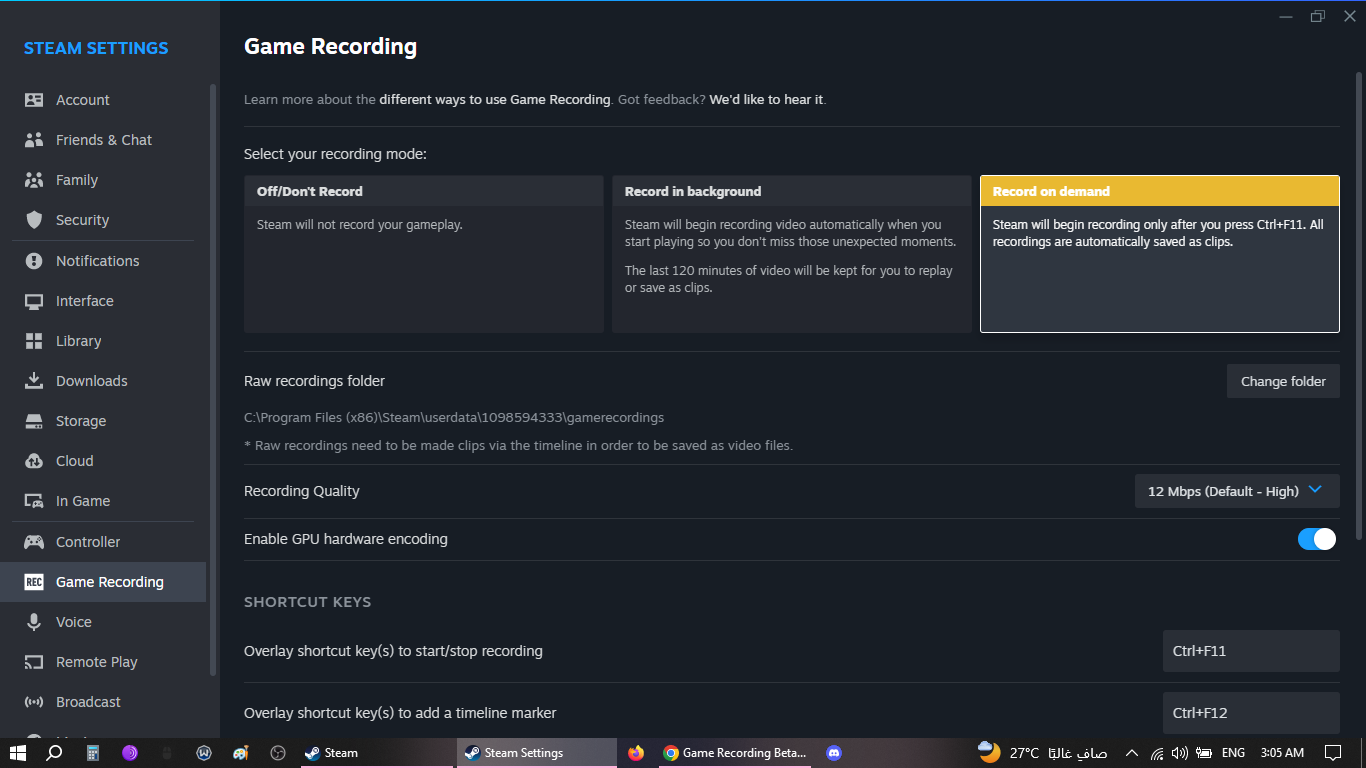
Task: Open OBS Studio from the taskbar
Action: 279,753
